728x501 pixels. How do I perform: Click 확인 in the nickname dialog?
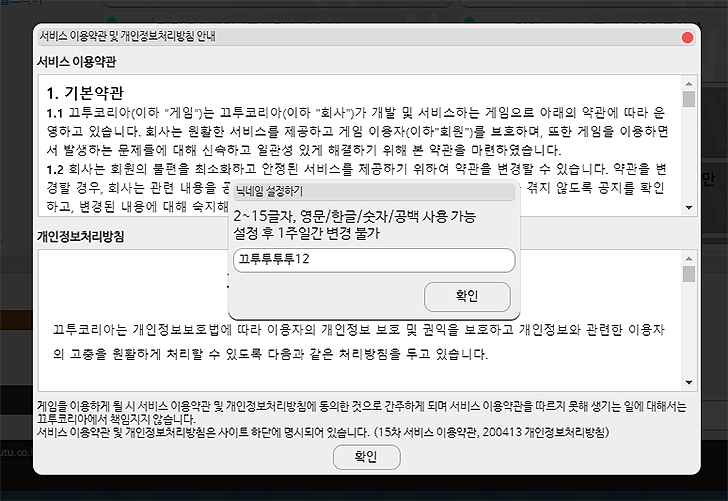click(467, 296)
